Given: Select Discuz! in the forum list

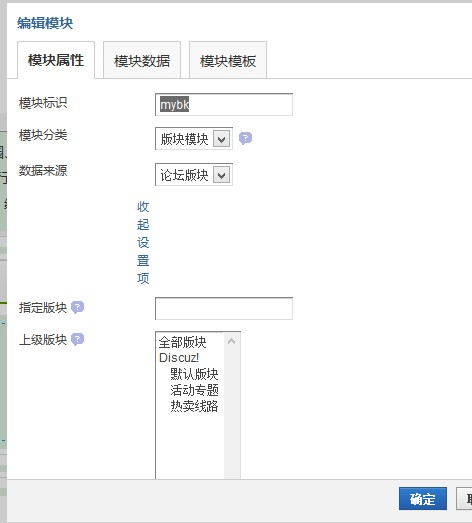Looking at the screenshot, I should click(179, 358).
